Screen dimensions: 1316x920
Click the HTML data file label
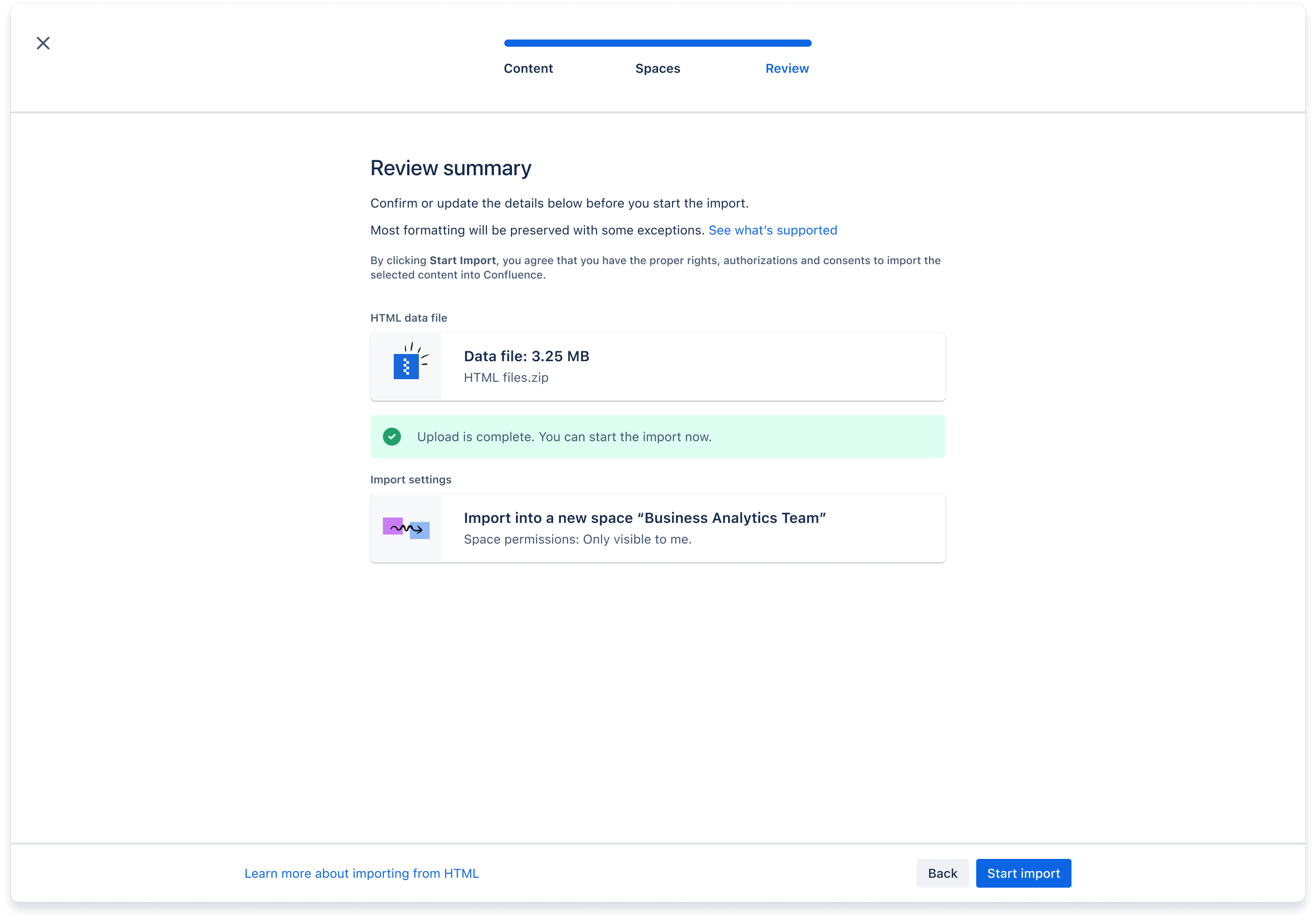click(409, 318)
